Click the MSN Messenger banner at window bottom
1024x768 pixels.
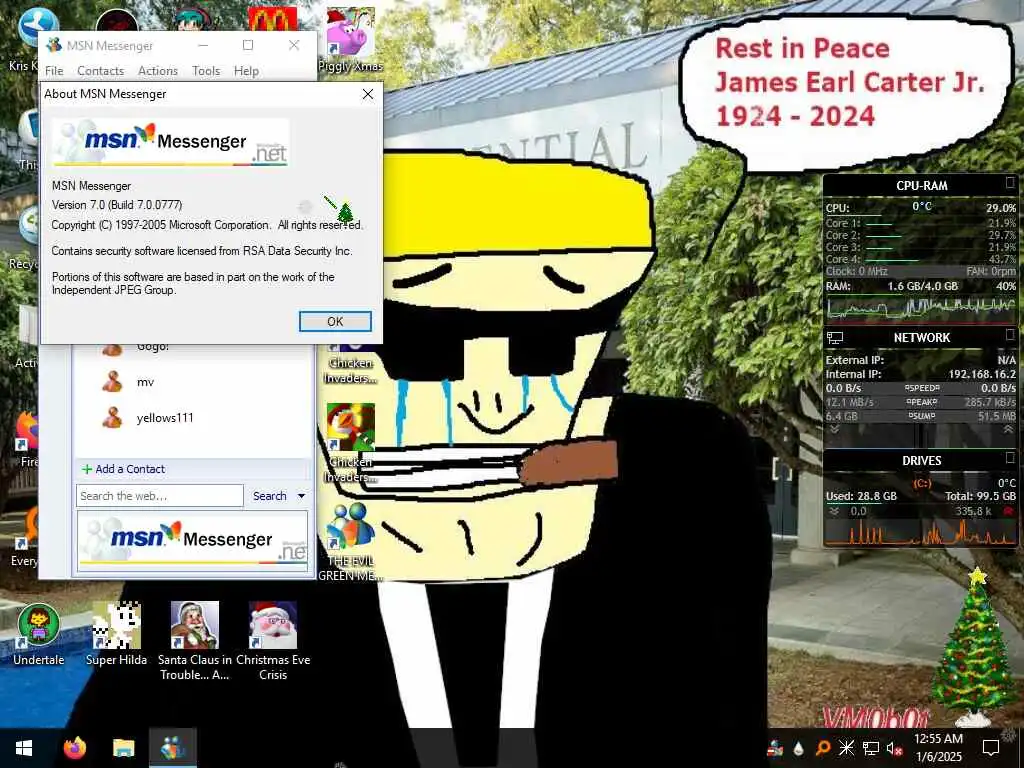point(193,541)
